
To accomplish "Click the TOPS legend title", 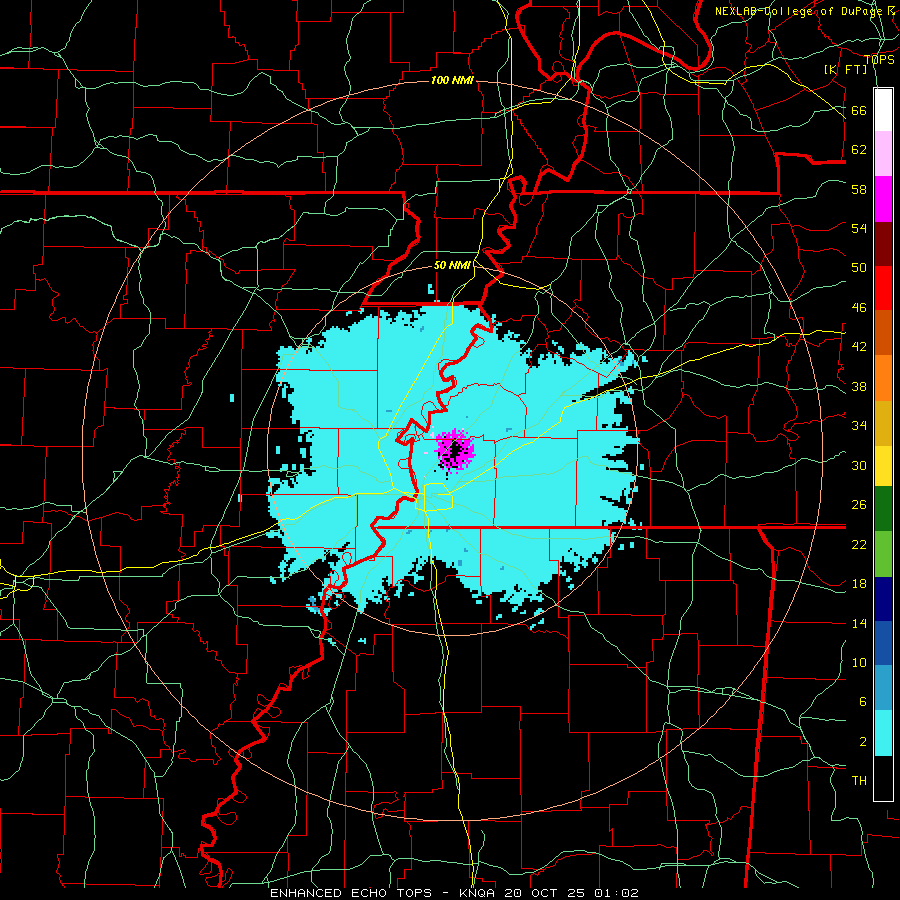I will (x=879, y=60).
